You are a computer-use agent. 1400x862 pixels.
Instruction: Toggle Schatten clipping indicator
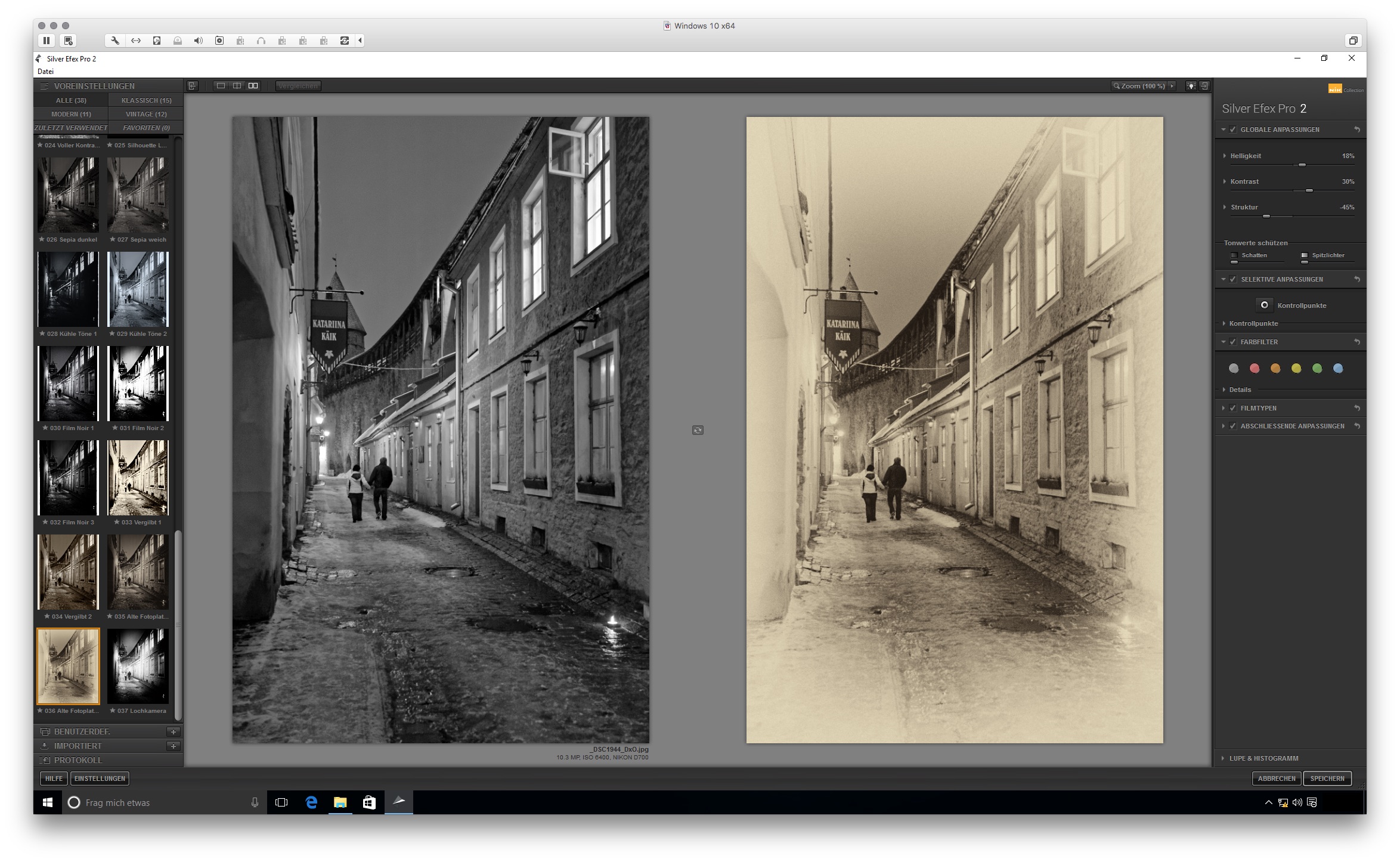click(1234, 255)
